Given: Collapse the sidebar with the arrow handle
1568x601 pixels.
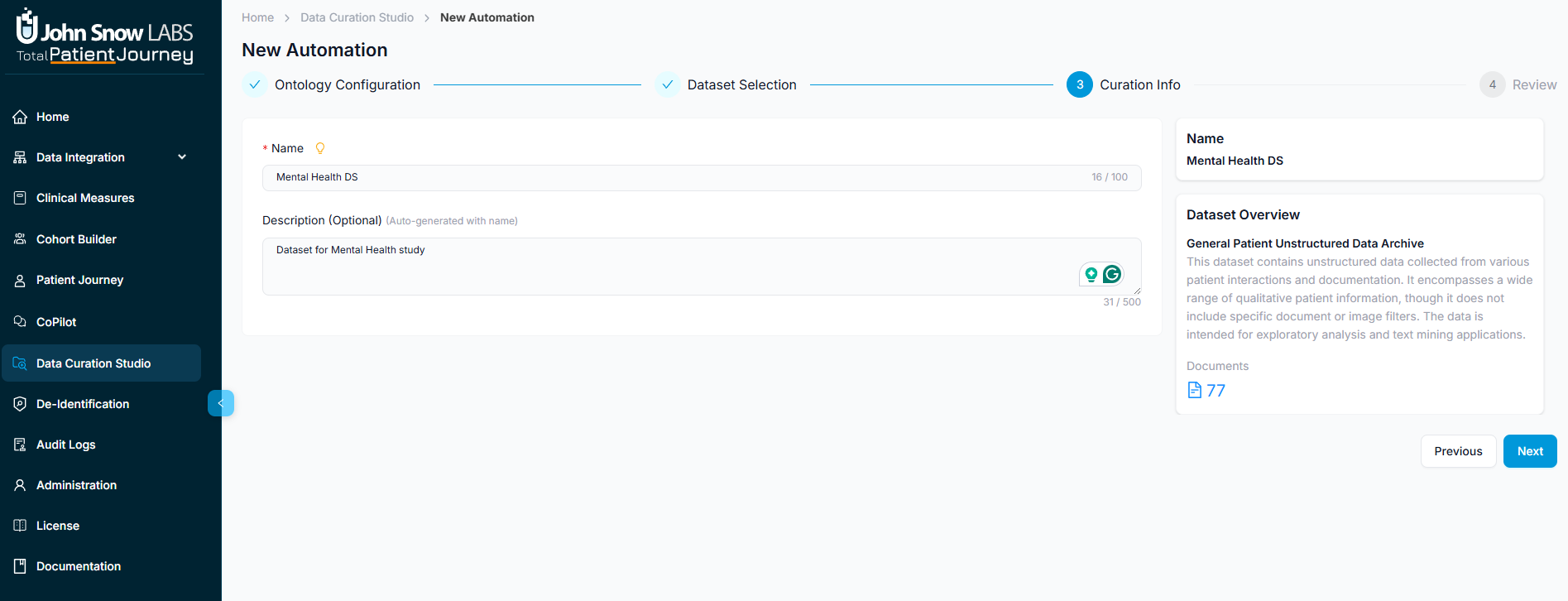Looking at the screenshot, I should 221,403.
